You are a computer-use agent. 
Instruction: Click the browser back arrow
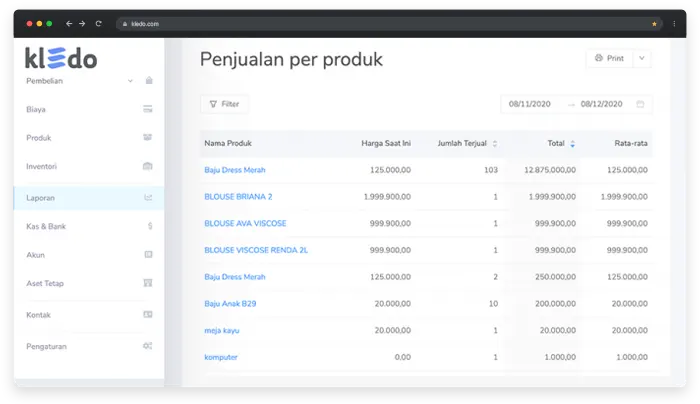tap(69, 24)
